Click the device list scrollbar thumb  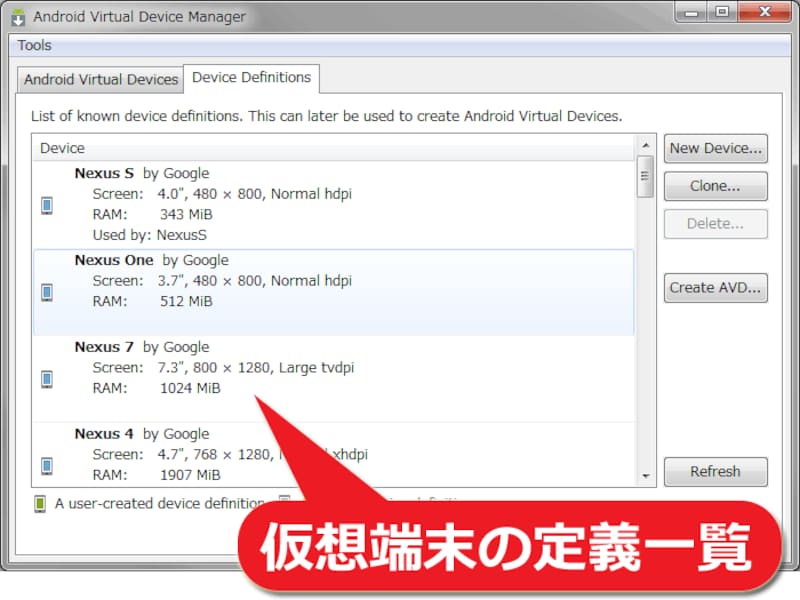coord(646,176)
